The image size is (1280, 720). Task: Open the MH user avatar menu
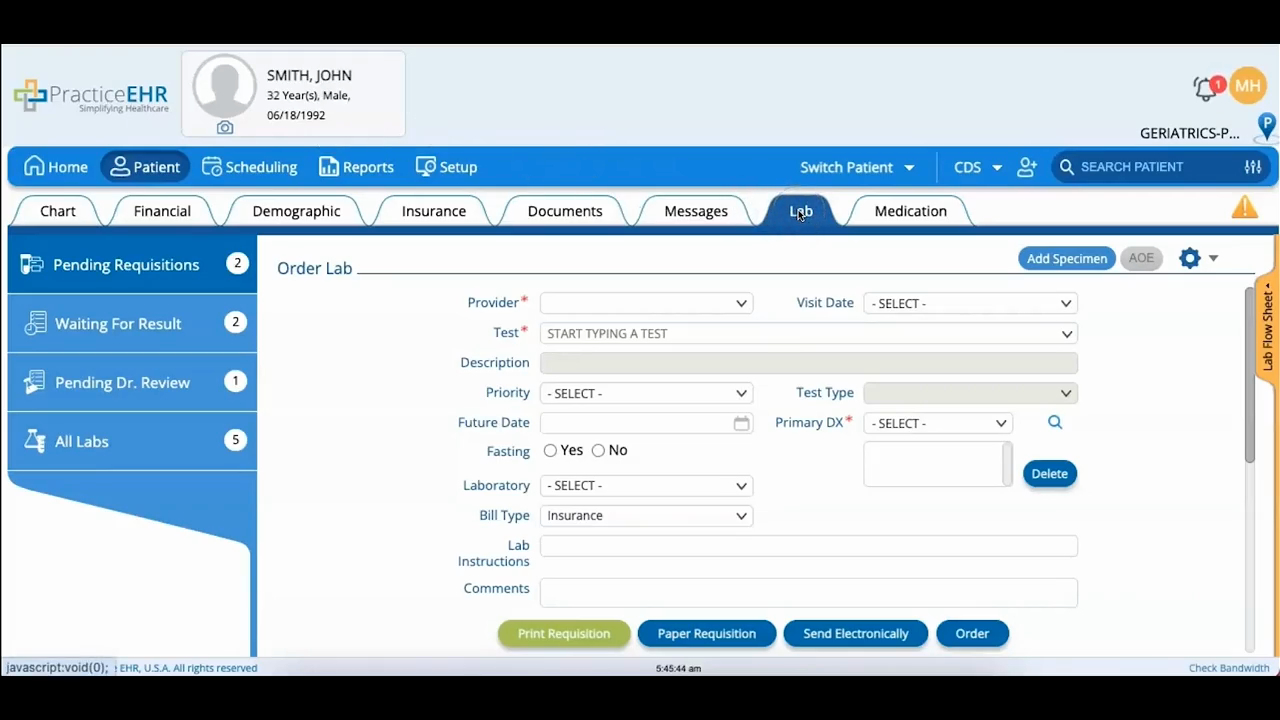pyautogui.click(x=1248, y=86)
